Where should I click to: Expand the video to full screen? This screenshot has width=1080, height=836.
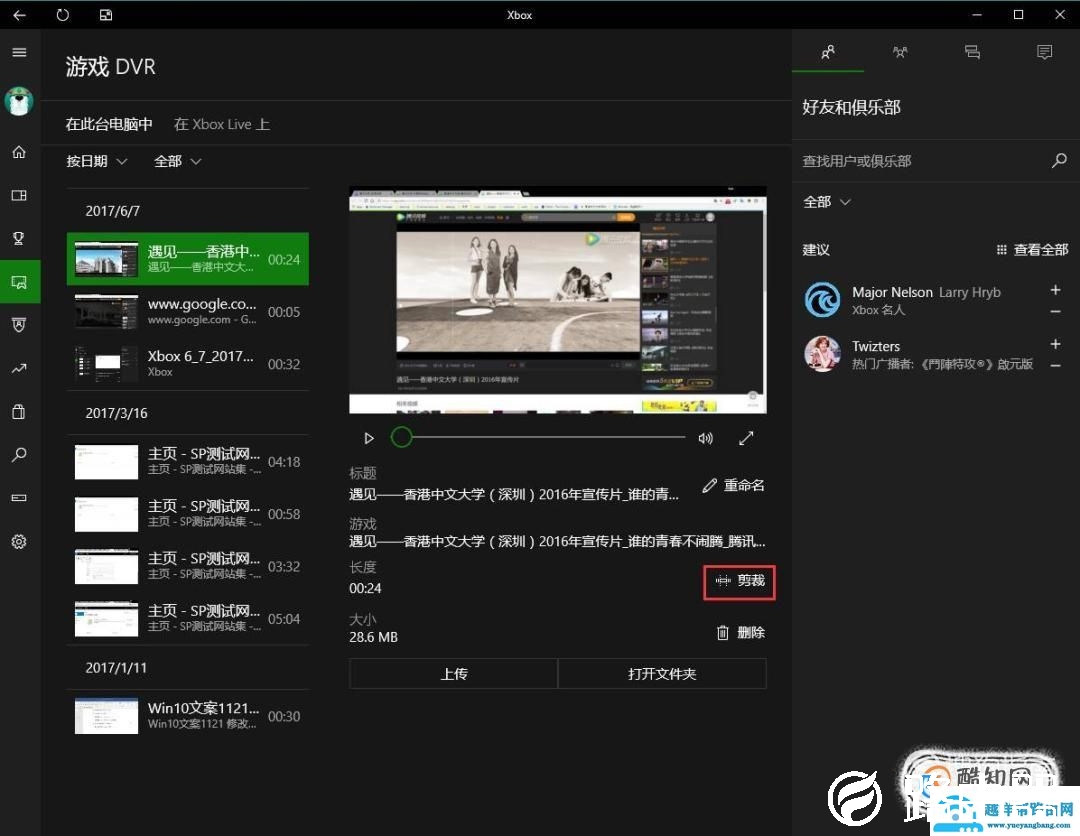tap(746, 438)
